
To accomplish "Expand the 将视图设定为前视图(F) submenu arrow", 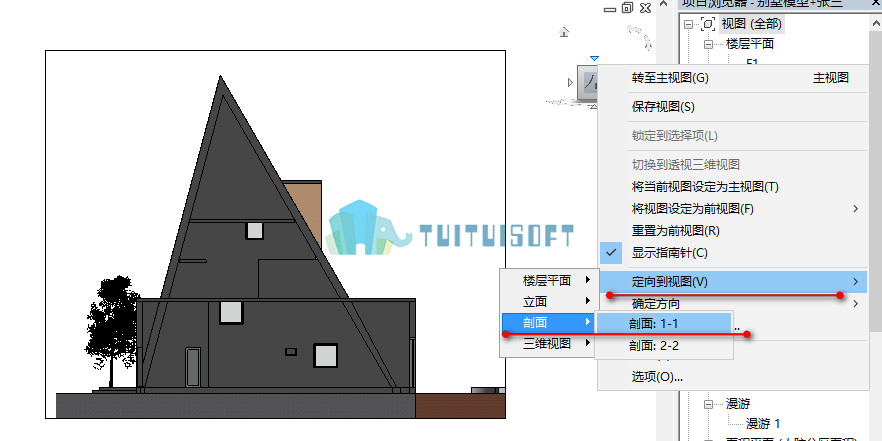I will click(x=856, y=209).
